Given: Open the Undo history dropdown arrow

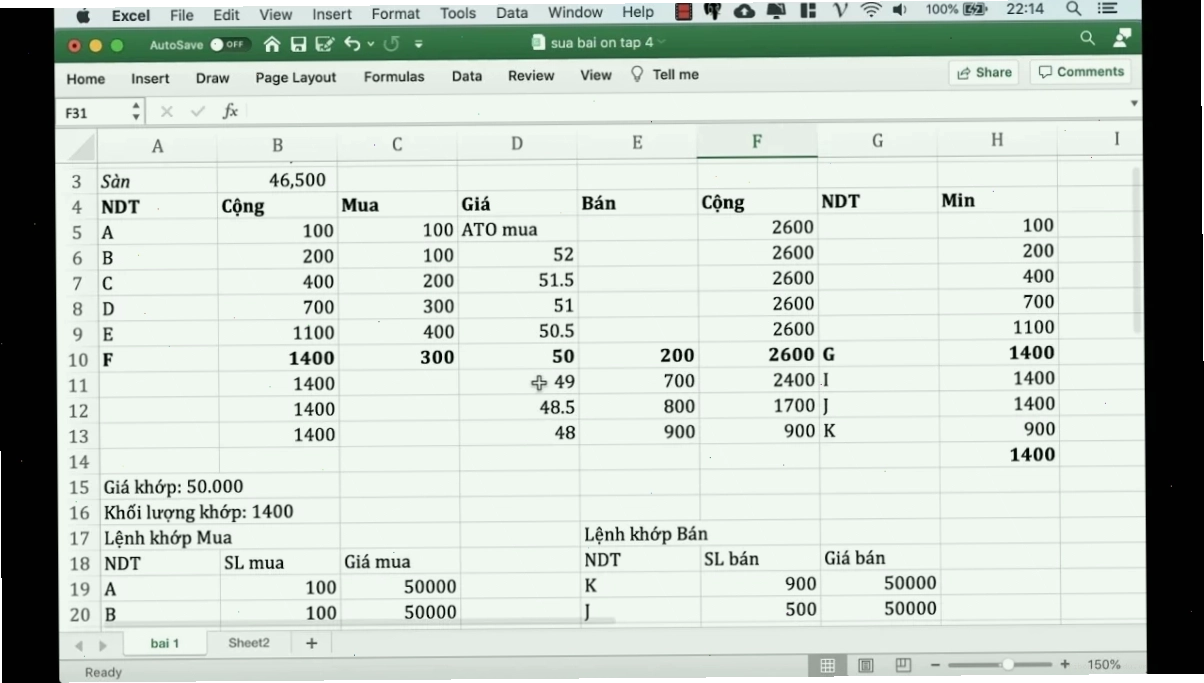Looking at the screenshot, I should click(369, 45).
